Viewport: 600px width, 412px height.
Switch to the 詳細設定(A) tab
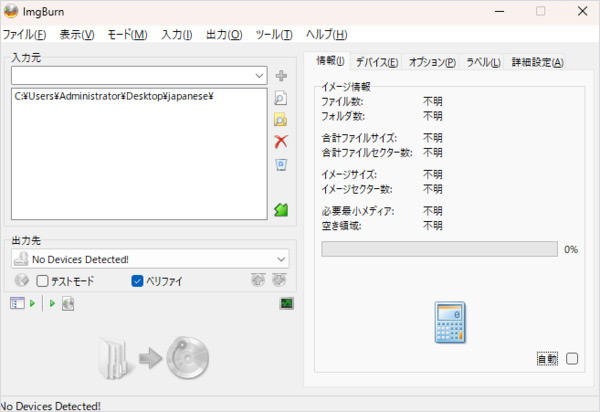pyautogui.click(x=537, y=62)
